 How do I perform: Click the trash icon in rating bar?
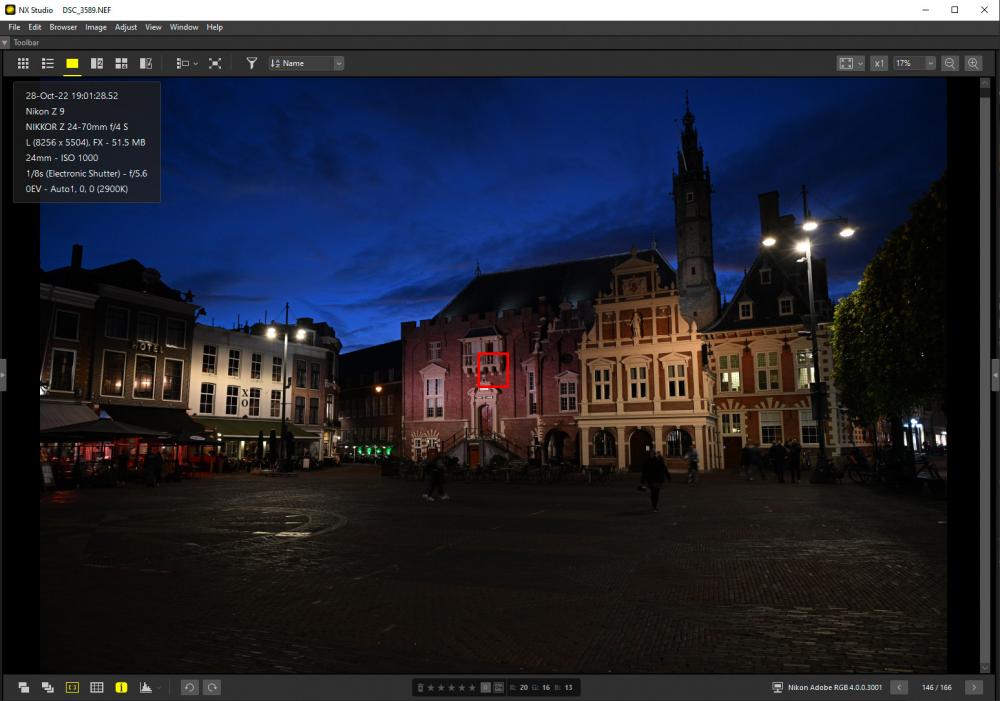(x=420, y=687)
